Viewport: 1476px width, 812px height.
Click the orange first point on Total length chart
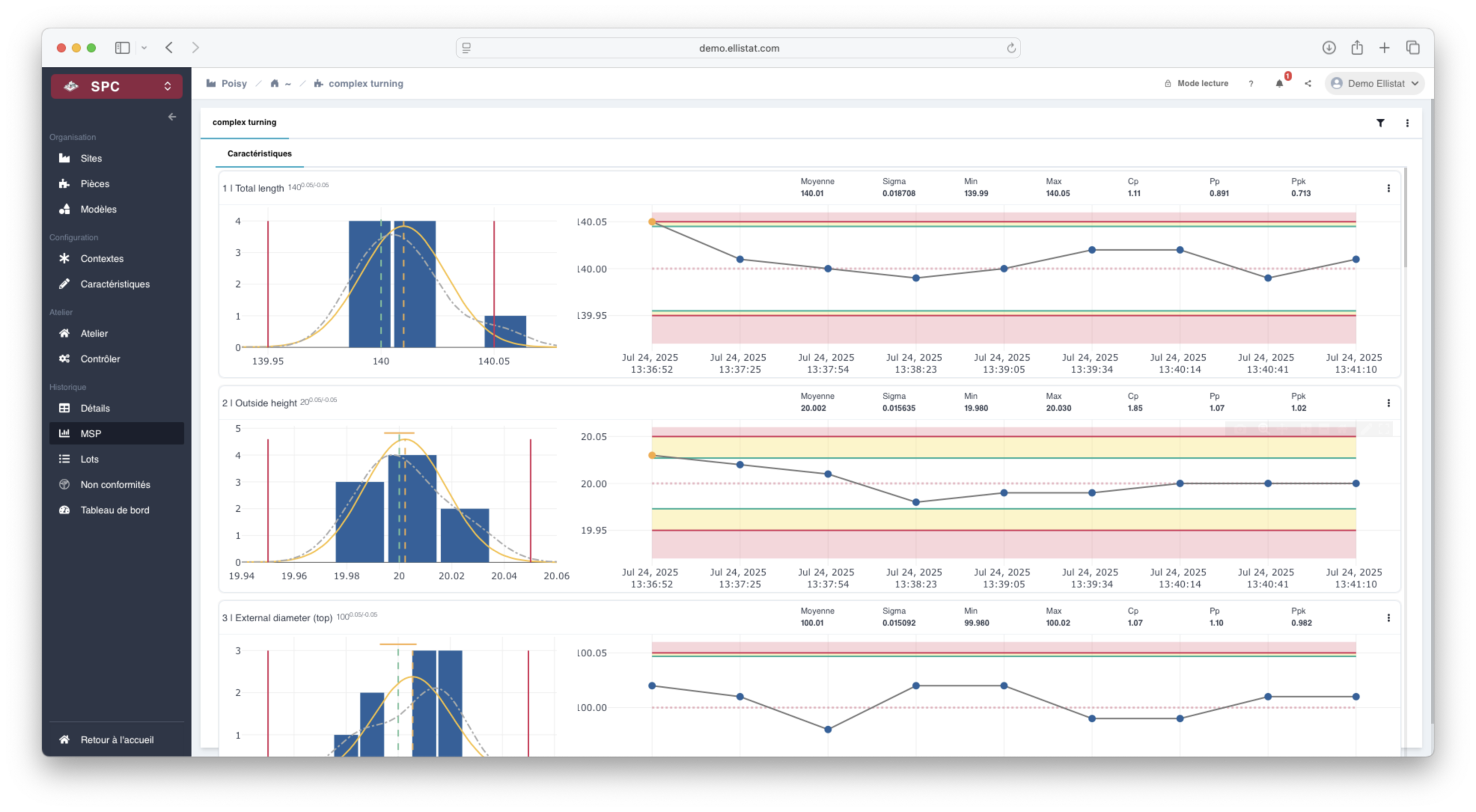pos(652,222)
